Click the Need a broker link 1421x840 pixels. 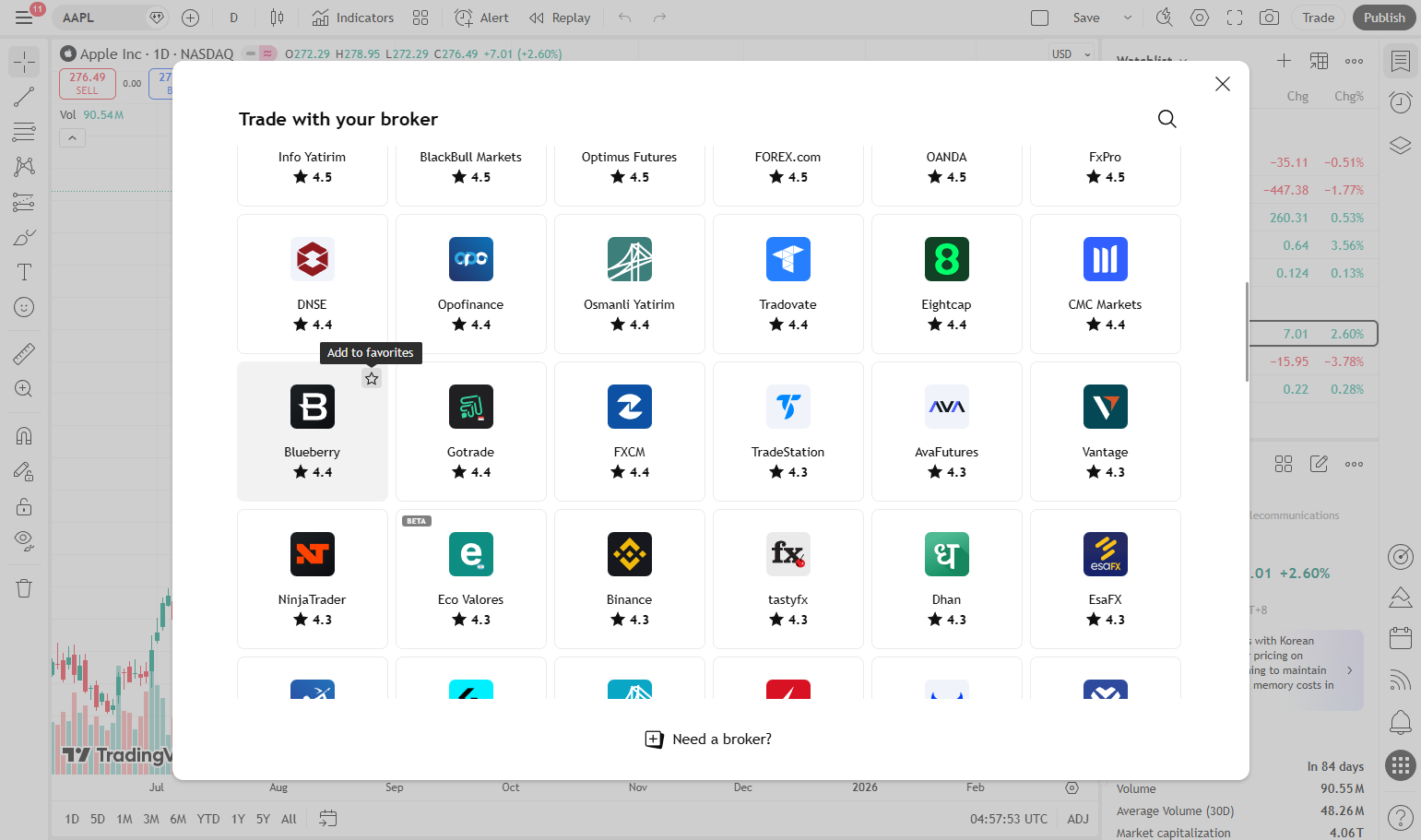pyautogui.click(x=709, y=739)
